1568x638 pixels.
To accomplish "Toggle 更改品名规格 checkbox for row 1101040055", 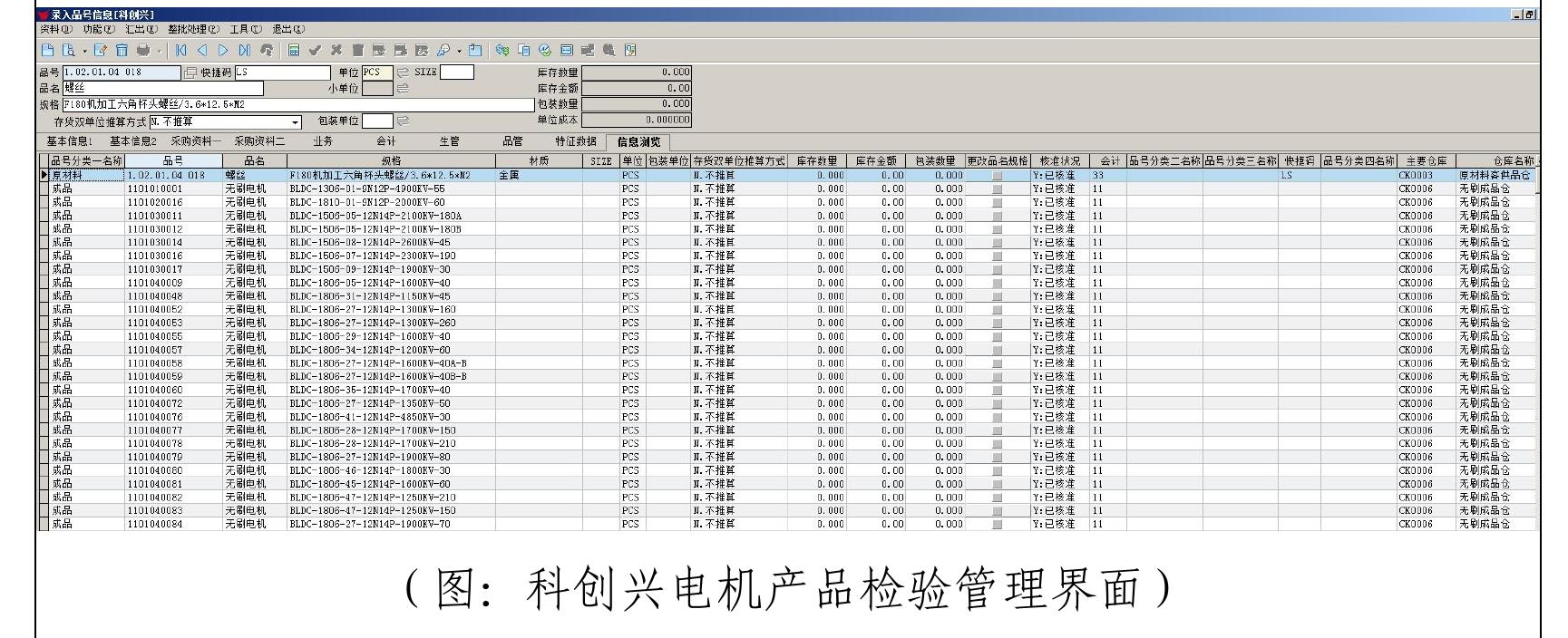I will coord(998,336).
